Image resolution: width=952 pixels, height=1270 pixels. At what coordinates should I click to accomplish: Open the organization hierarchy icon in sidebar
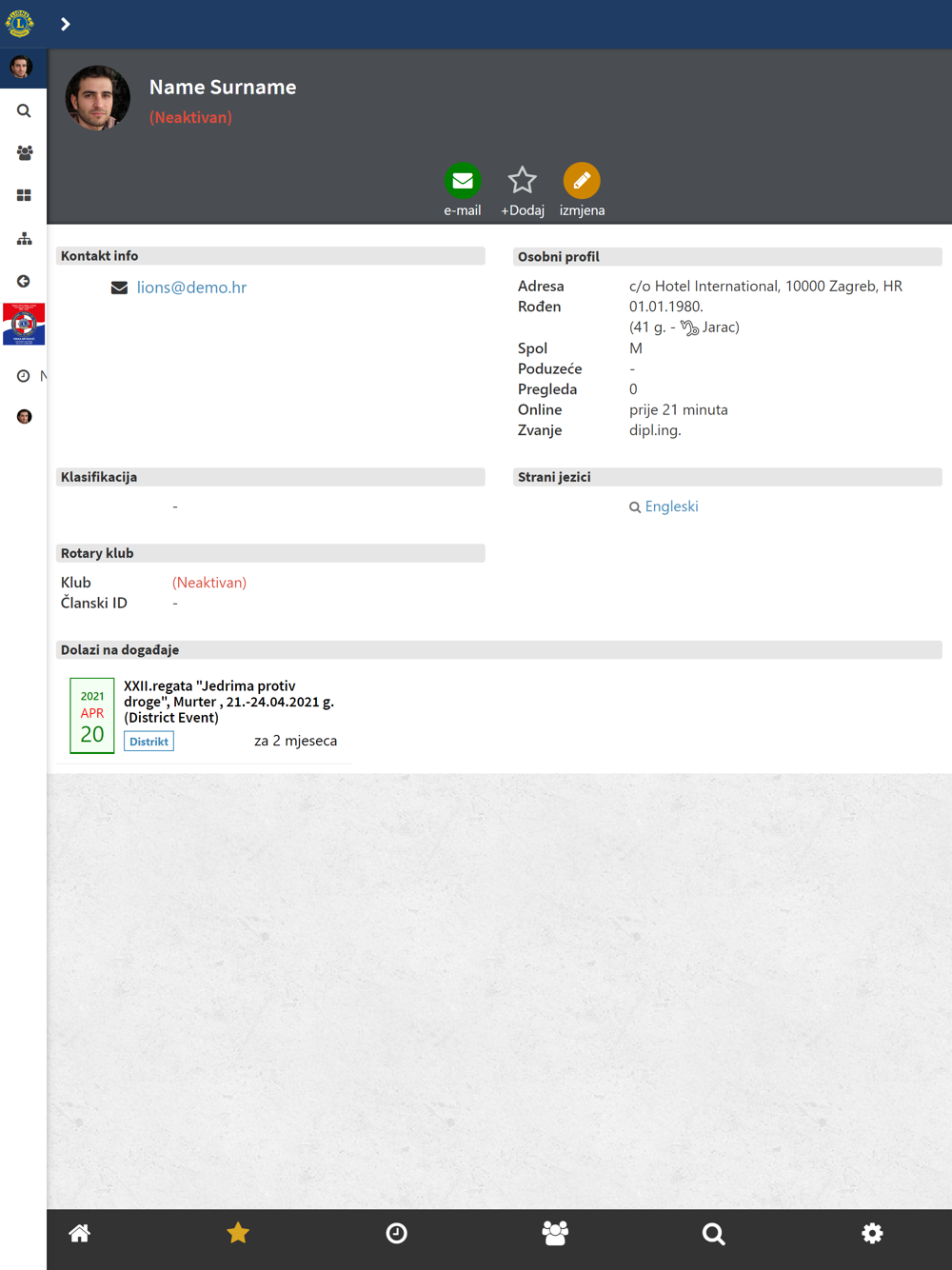pyautogui.click(x=24, y=238)
